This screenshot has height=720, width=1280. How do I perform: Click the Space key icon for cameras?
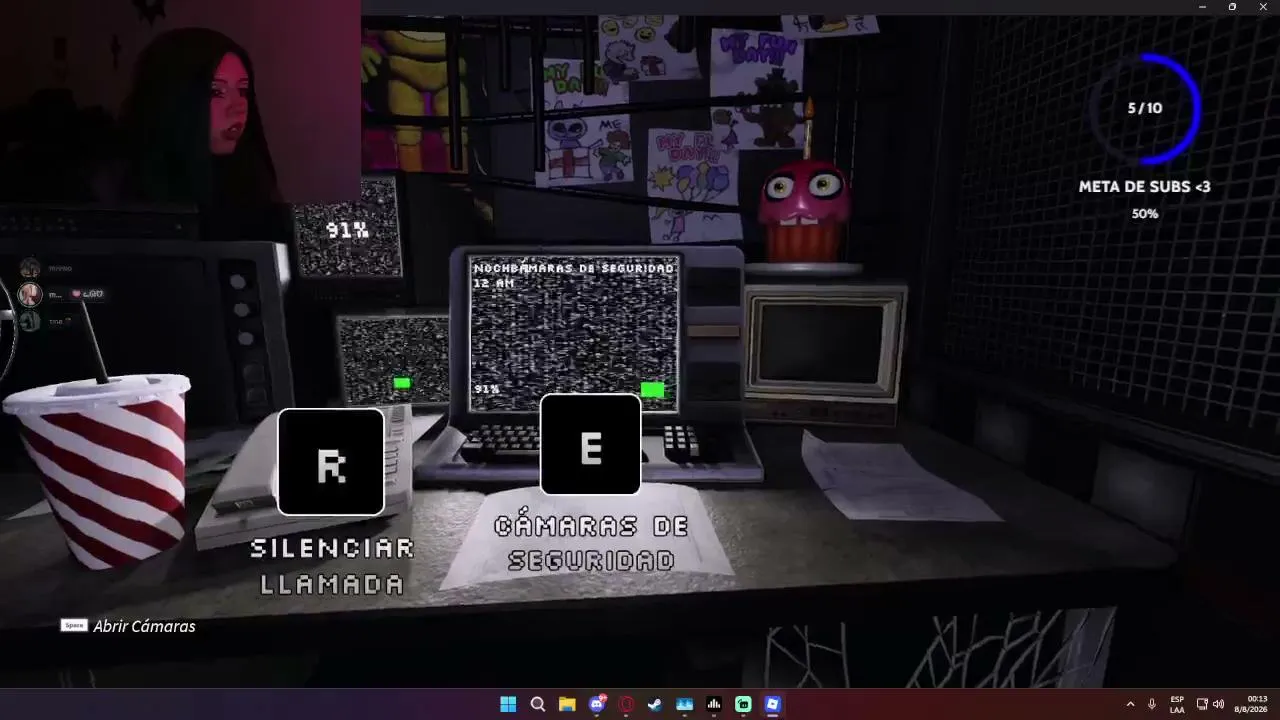click(x=74, y=626)
